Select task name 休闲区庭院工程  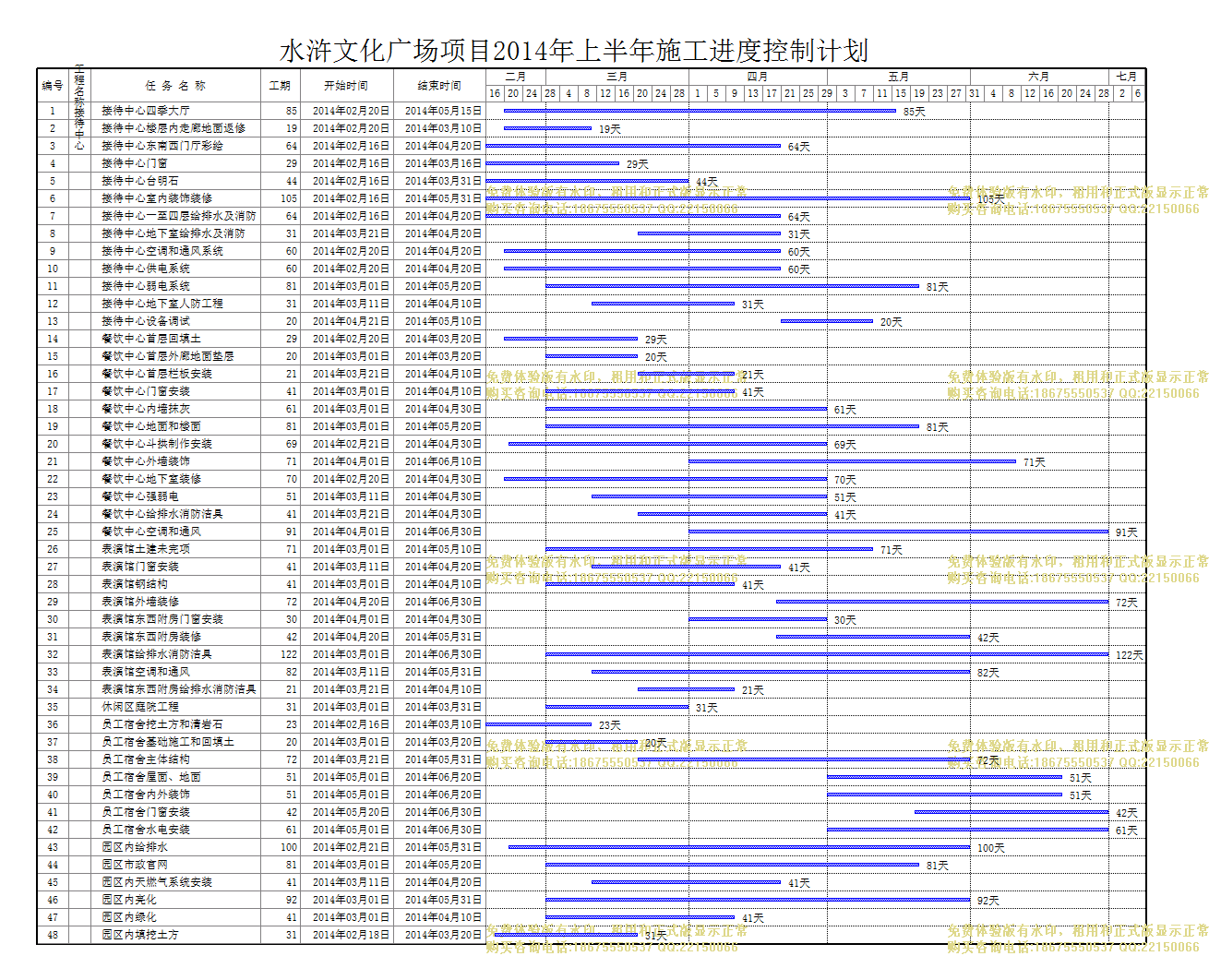pyautogui.click(x=140, y=707)
